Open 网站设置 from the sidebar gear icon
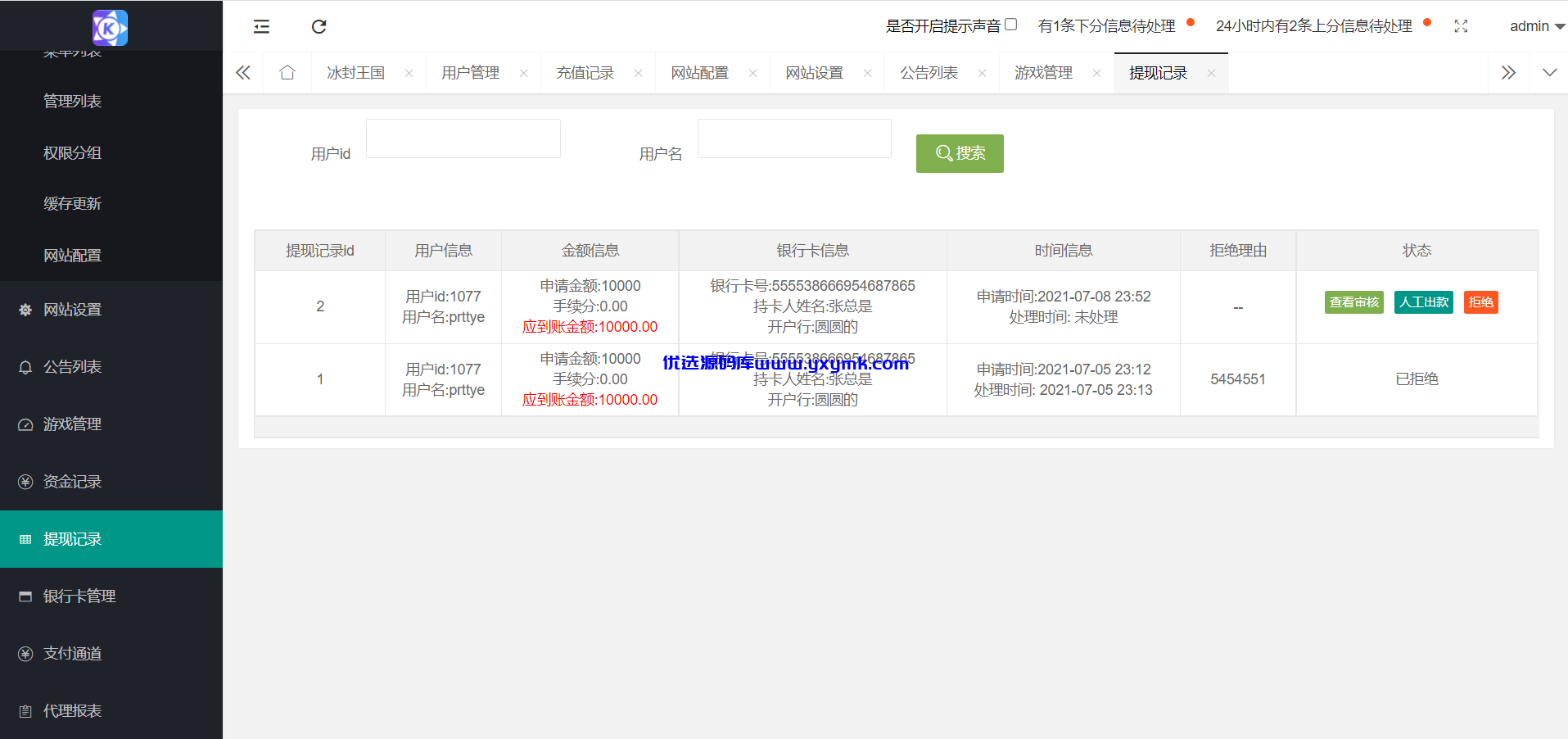Image resolution: width=1568 pixels, height=739 pixels. tap(25, 310)
